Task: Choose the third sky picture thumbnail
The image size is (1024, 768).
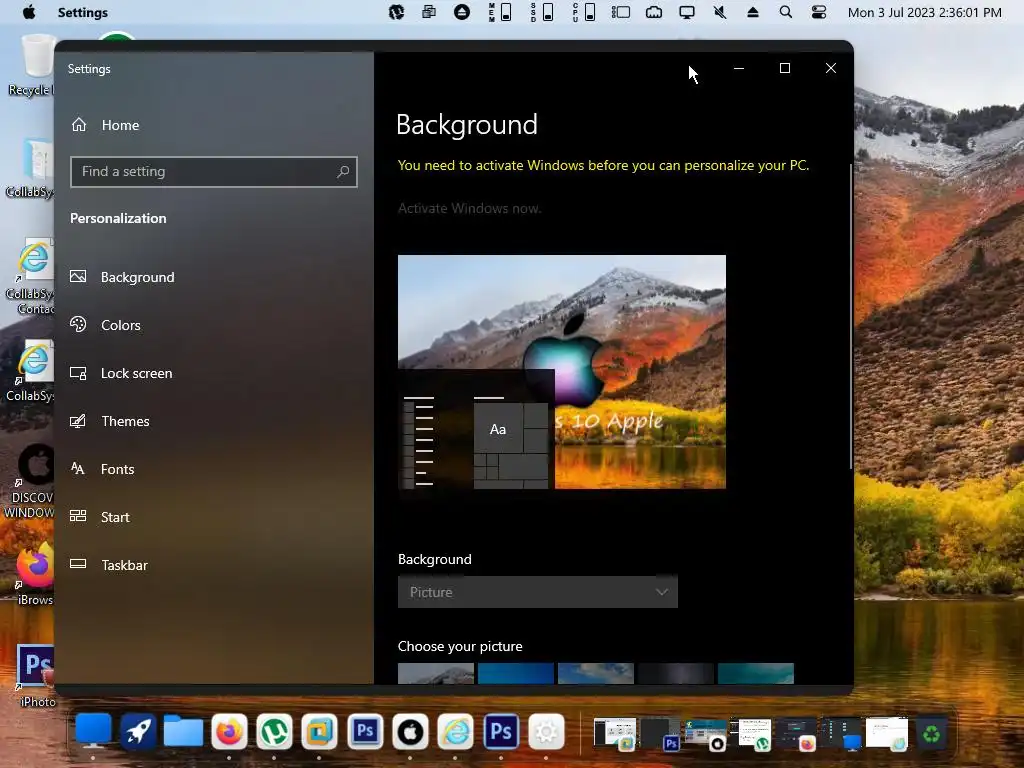Action: 596,673
